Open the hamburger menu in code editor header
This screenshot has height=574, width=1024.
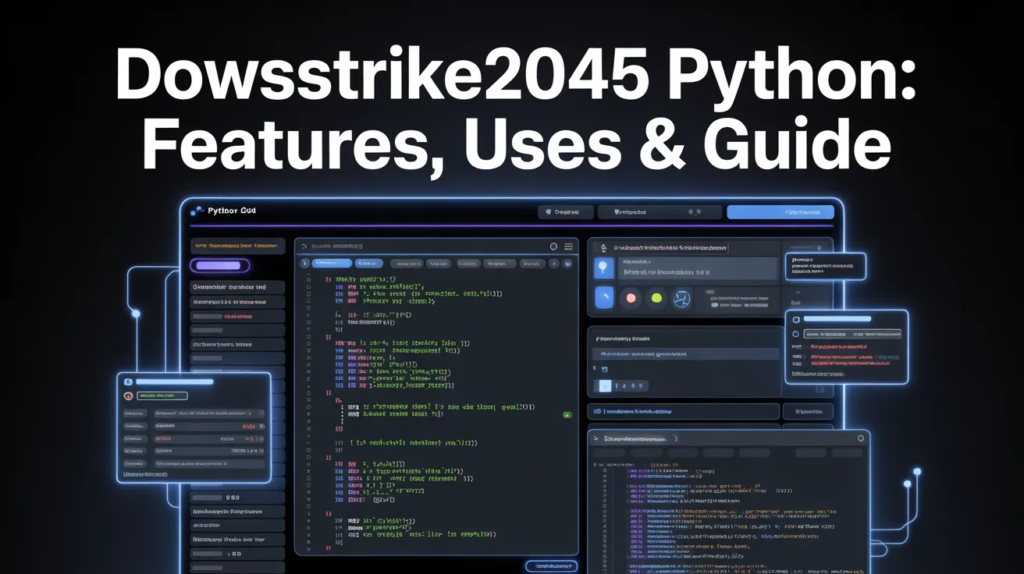(568, 246)
